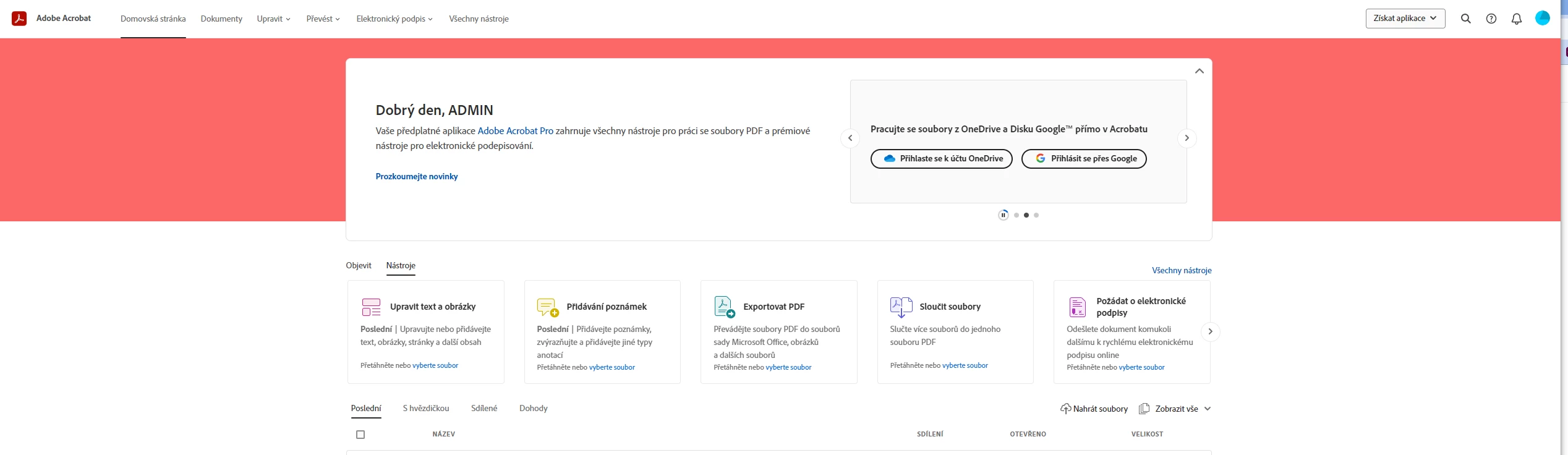Viewport: 1568px width, 455px height.
Task: Show more tools with right arrow
Action: [1210, 331]
